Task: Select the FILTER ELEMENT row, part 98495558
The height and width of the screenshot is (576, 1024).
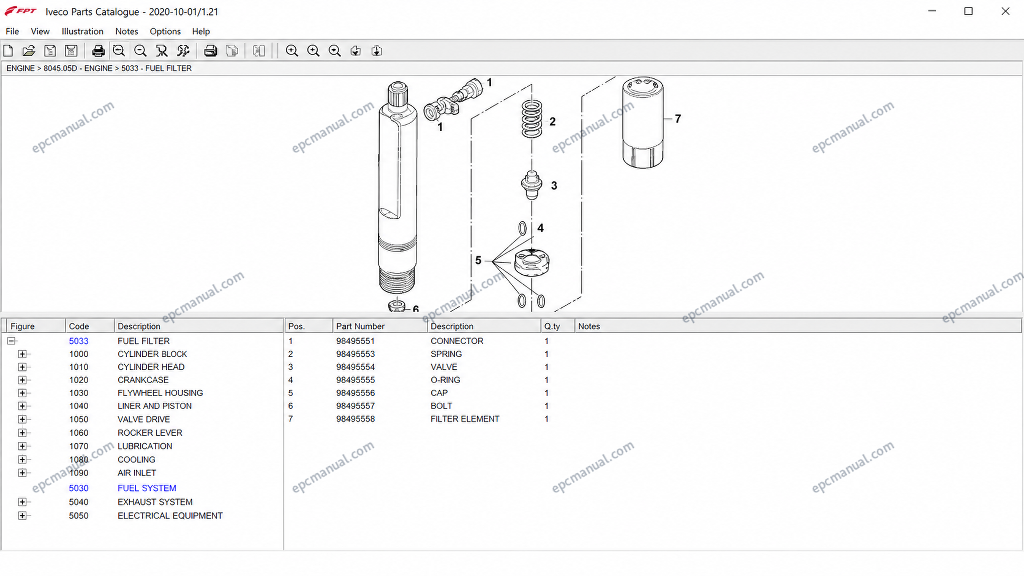Action: pyautogui.click(x=653, y=419)
